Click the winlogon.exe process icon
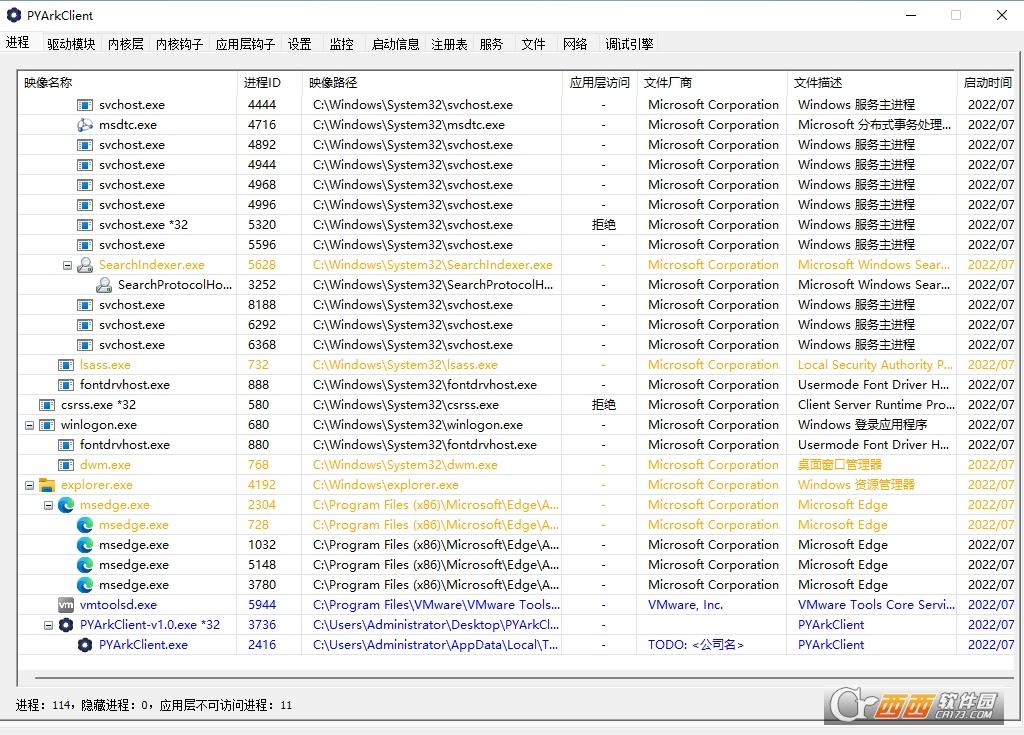The image size is (1024, 735). pyautogui.click(x=47, y=425)
